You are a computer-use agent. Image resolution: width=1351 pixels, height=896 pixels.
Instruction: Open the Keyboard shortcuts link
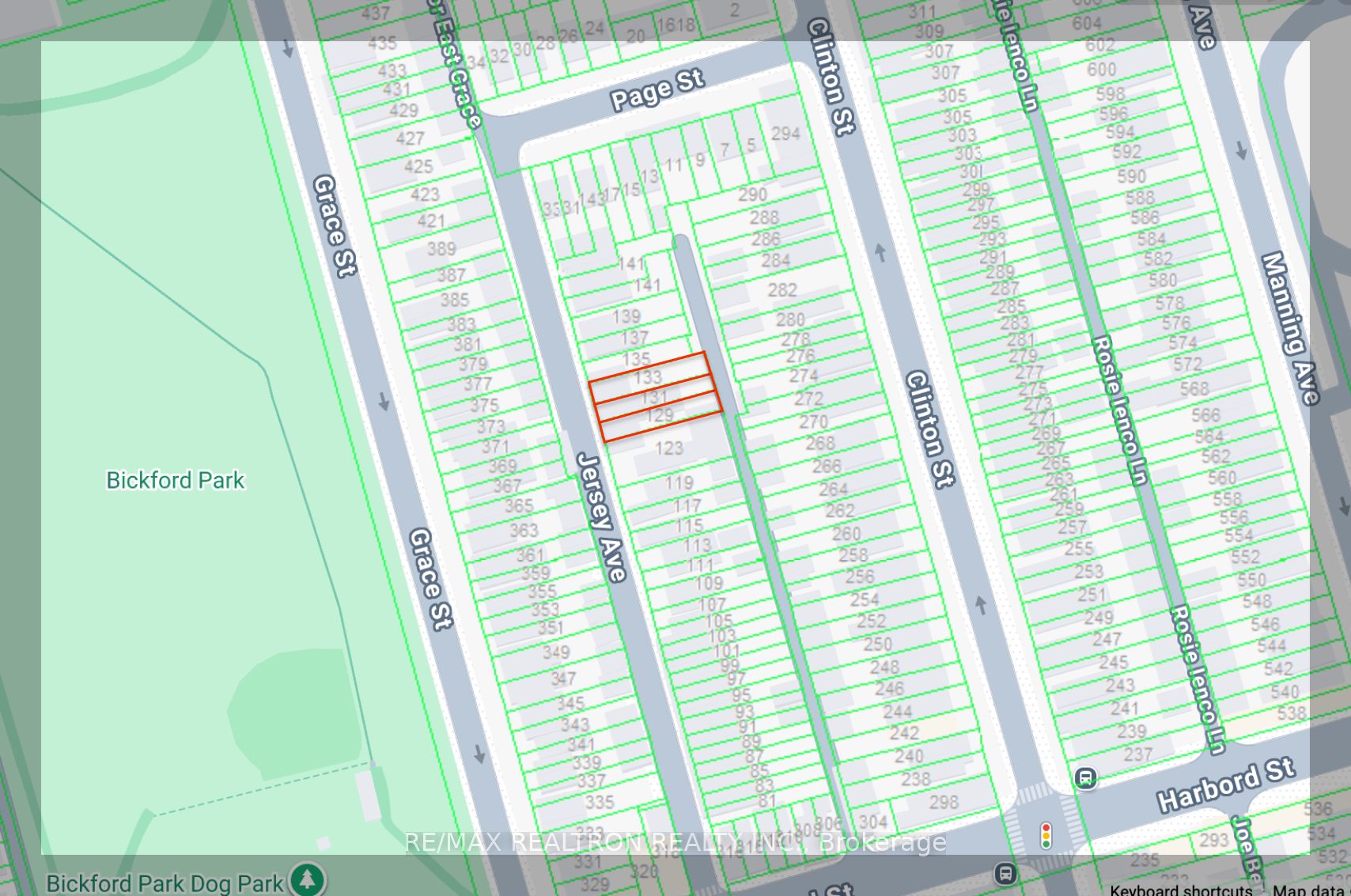tap(1180, 890)
